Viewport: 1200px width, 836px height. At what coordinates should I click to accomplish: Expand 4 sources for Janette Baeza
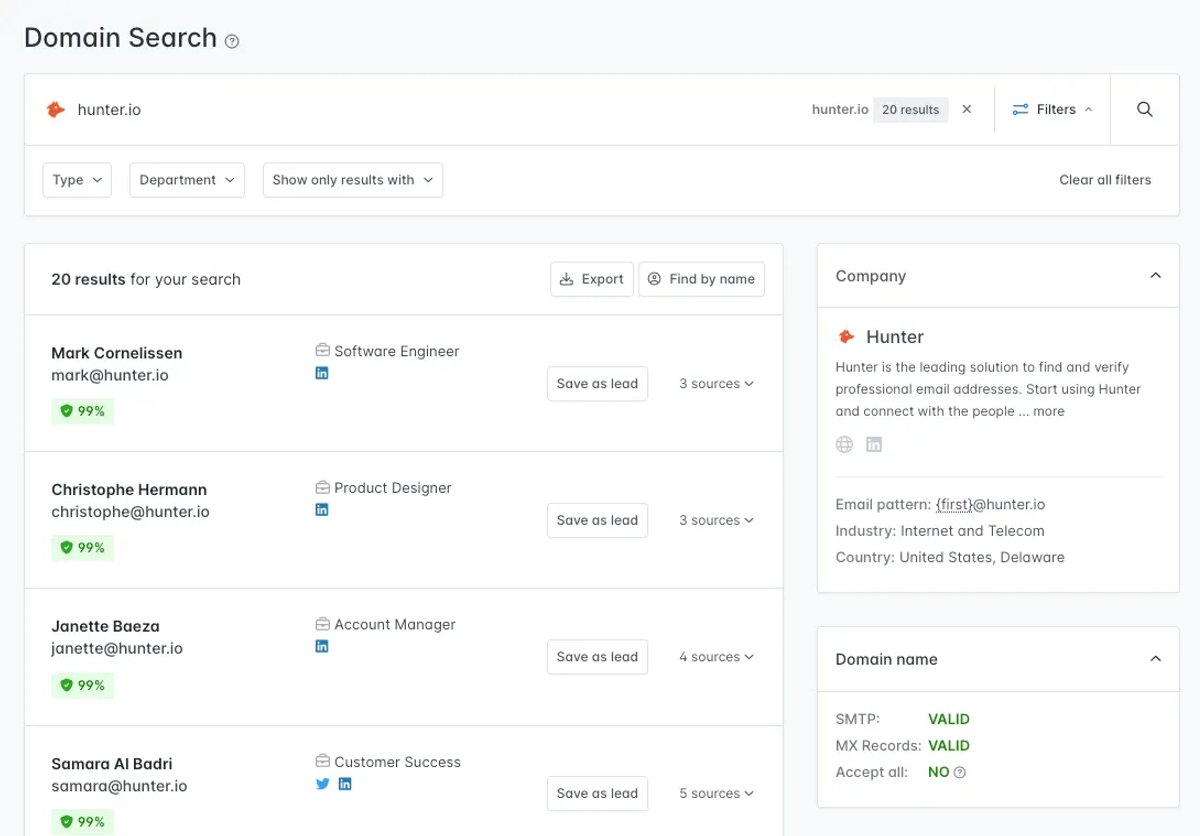[x=716, y=657]
